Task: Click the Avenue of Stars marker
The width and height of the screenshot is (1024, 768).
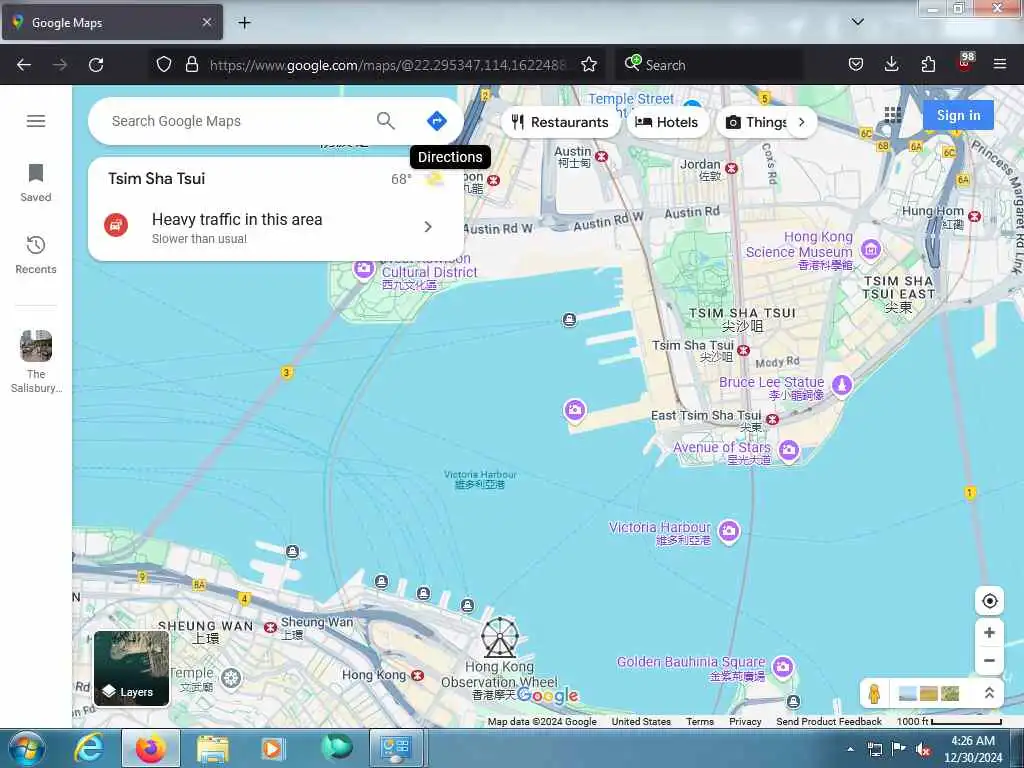Action: [x=789, y=450]
